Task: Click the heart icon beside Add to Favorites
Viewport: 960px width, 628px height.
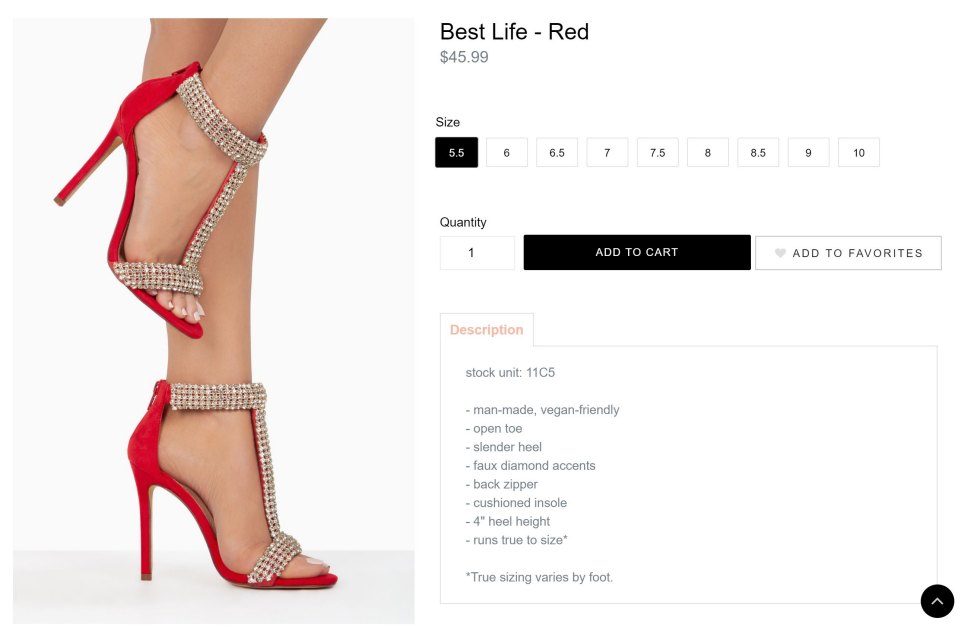Action: pyautogui.click(x=780, y=253)
